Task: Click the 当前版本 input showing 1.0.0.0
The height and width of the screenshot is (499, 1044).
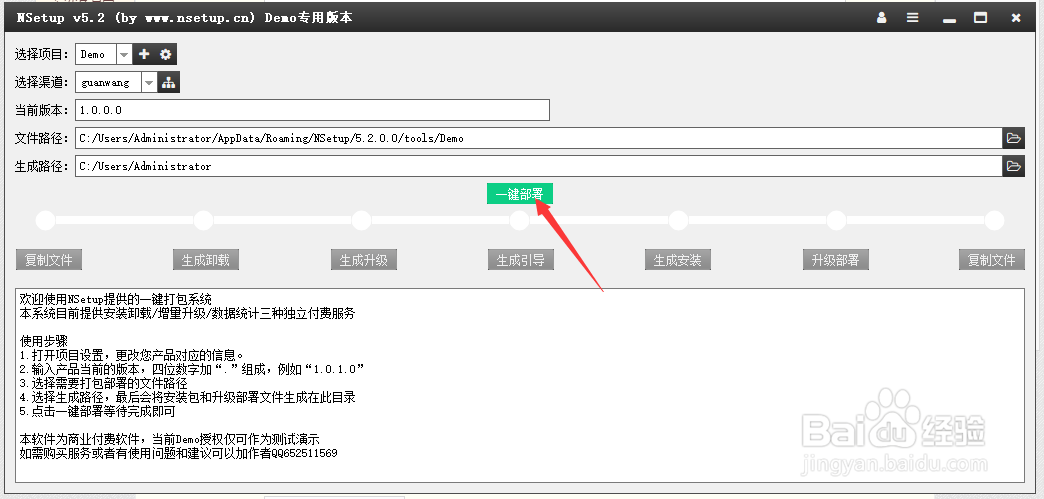Action: pyautogui.click(x=312, y=110)
